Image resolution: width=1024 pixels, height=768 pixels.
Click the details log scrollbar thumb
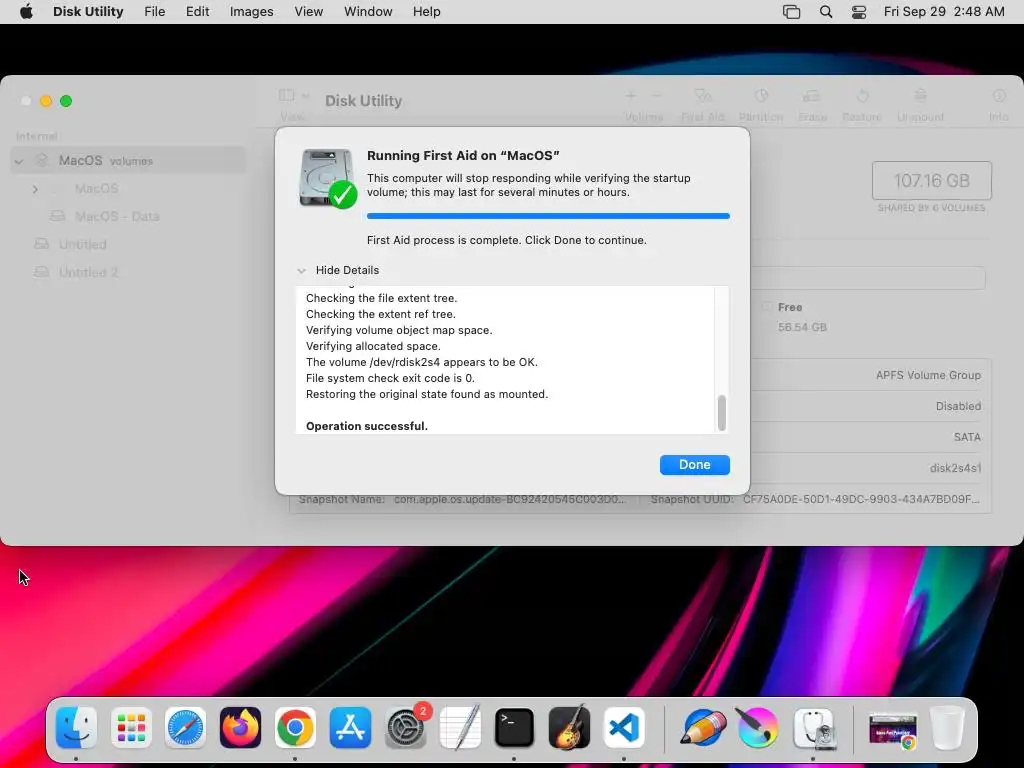pyautogui.click(x=722, y=413)
